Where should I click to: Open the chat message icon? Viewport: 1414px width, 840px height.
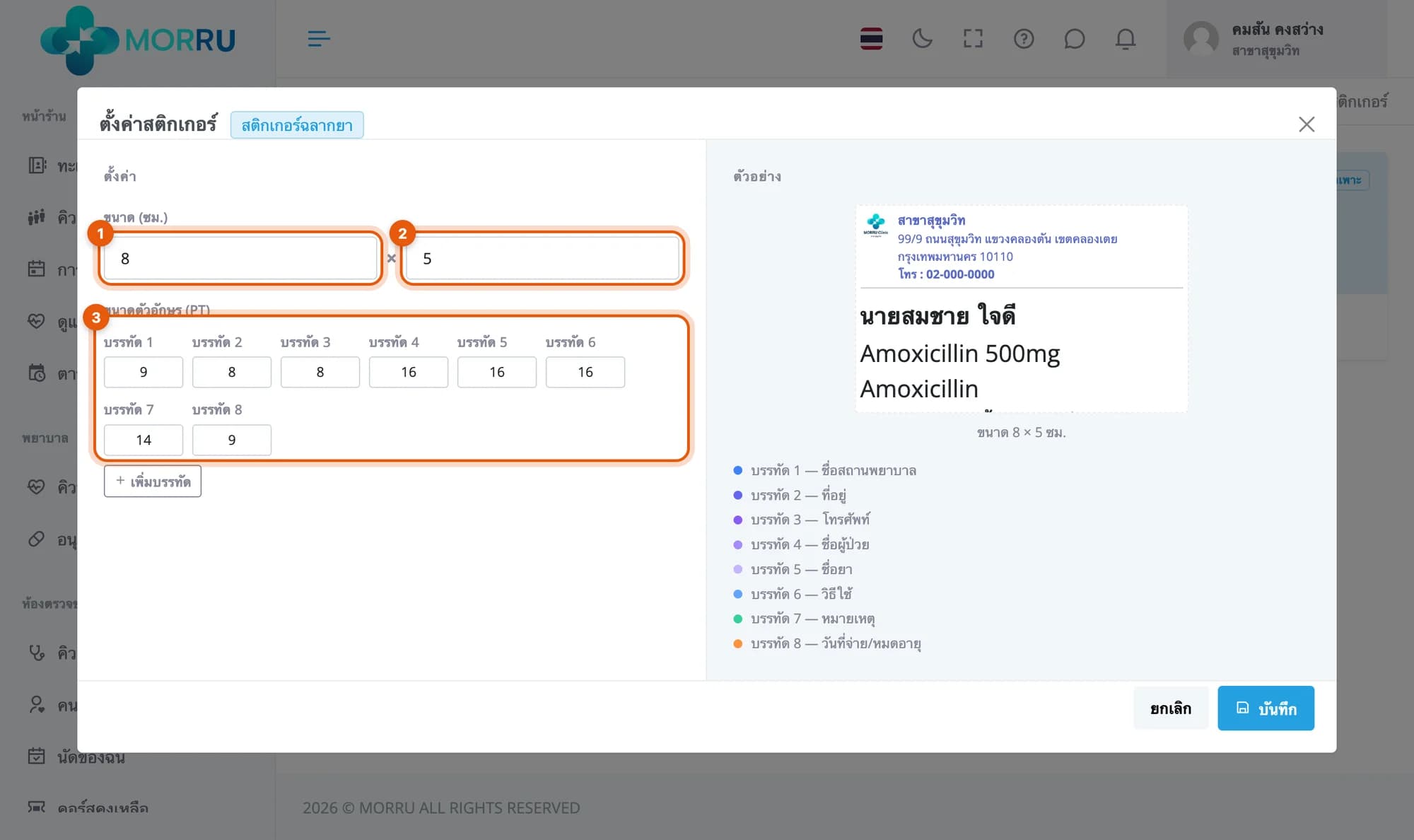(1074, 38)
